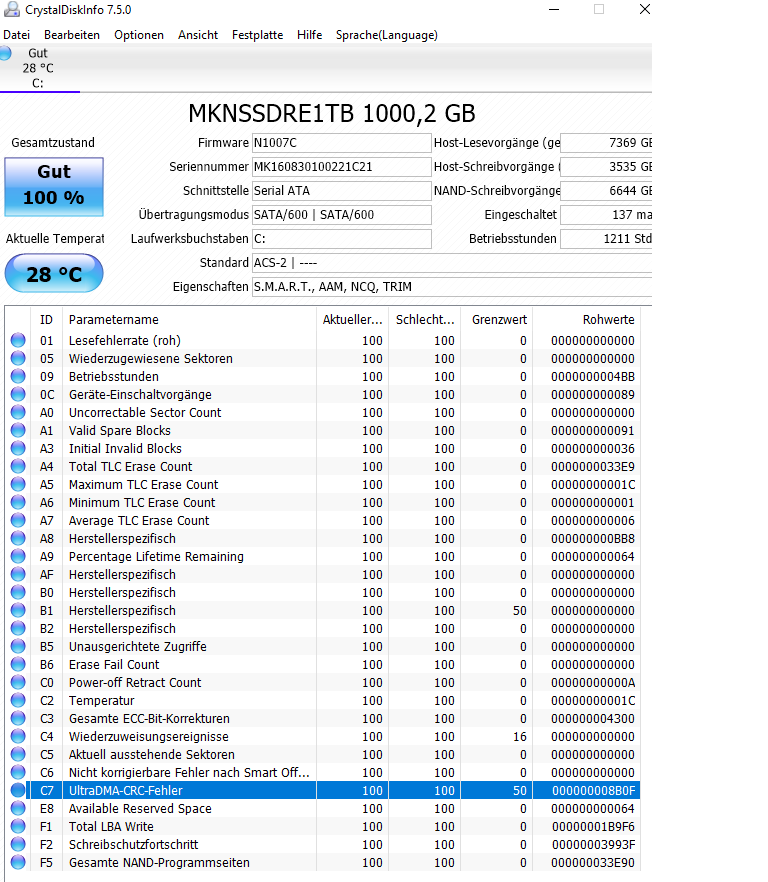This screenshot has width=768, height=882.
Task: Click status icon of row C4 Wiederzuweisungsereignisse
Action: point(18,736)
